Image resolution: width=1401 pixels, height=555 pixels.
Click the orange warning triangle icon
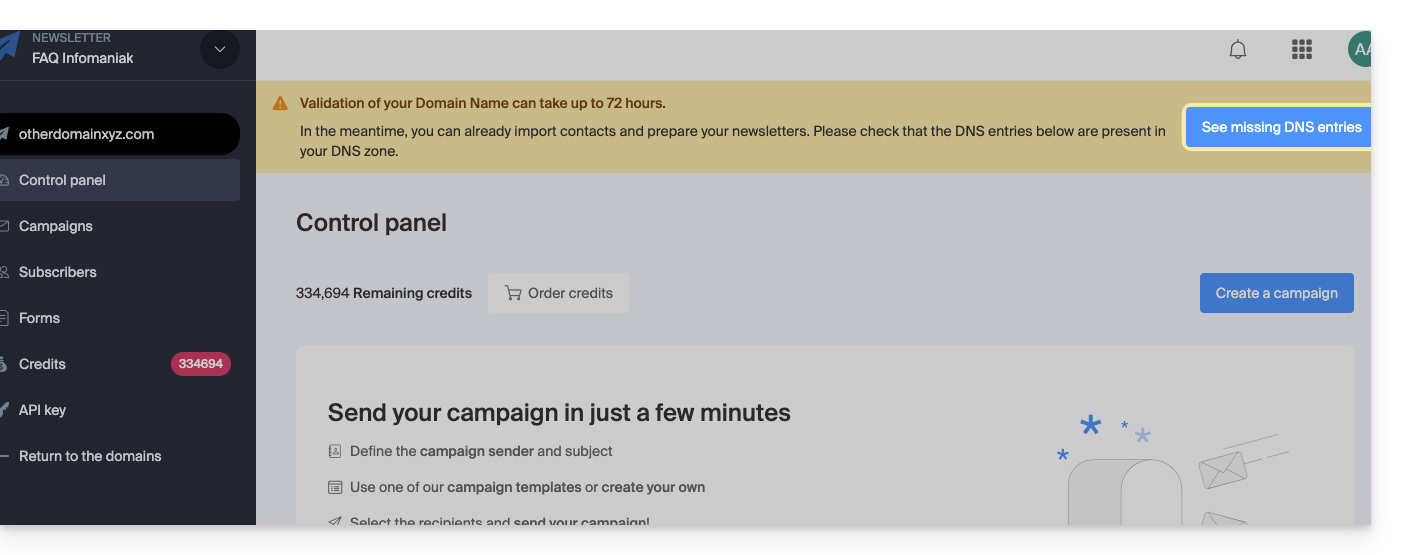pyautogui.click(x=280, y=103)
